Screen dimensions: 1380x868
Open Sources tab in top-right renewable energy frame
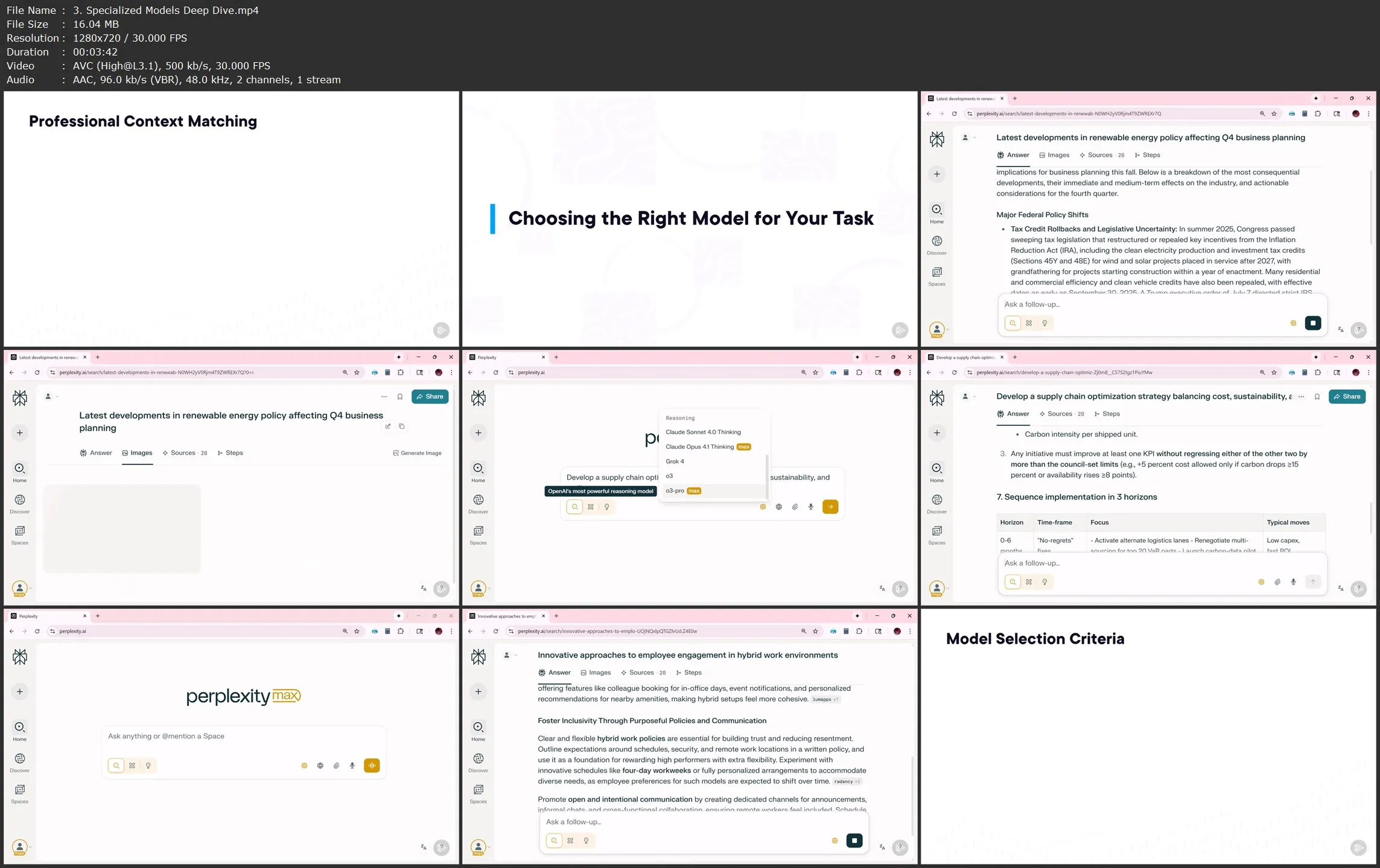tap(1101, 155)
